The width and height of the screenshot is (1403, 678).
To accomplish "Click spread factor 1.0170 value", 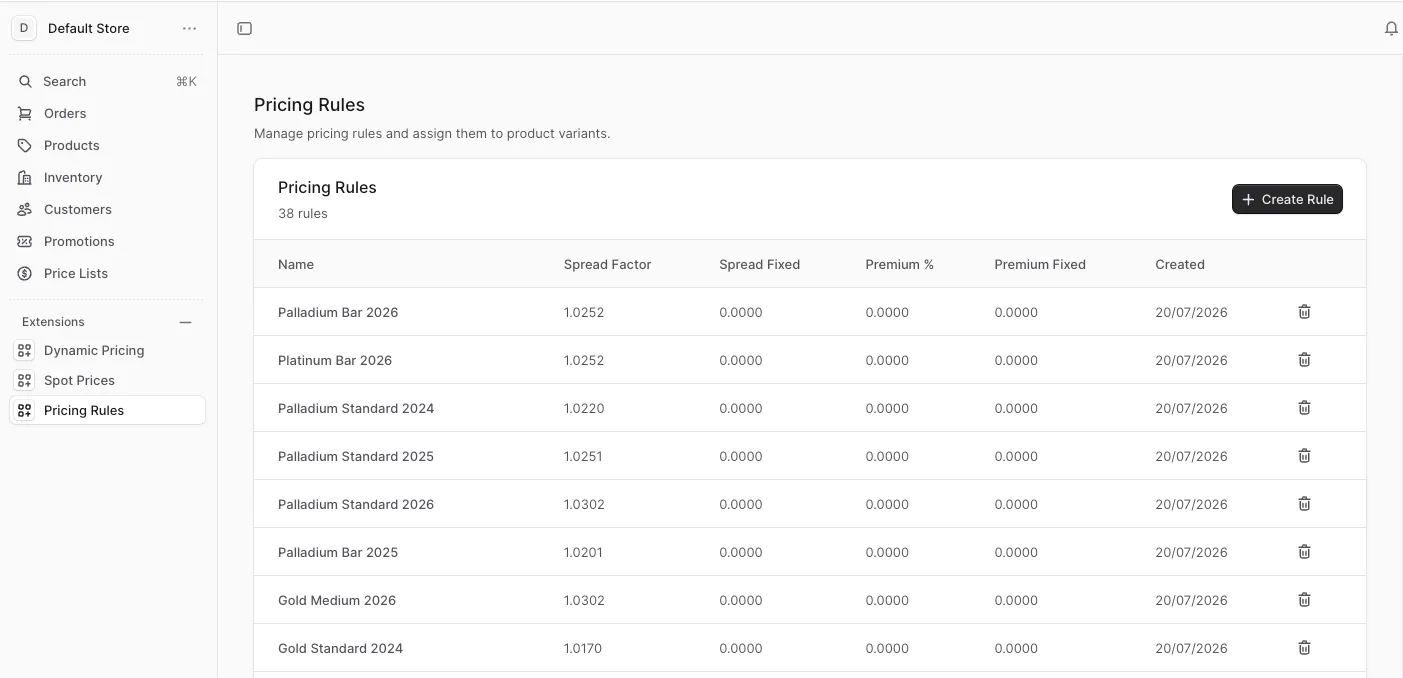I will (x=583, y=648).
